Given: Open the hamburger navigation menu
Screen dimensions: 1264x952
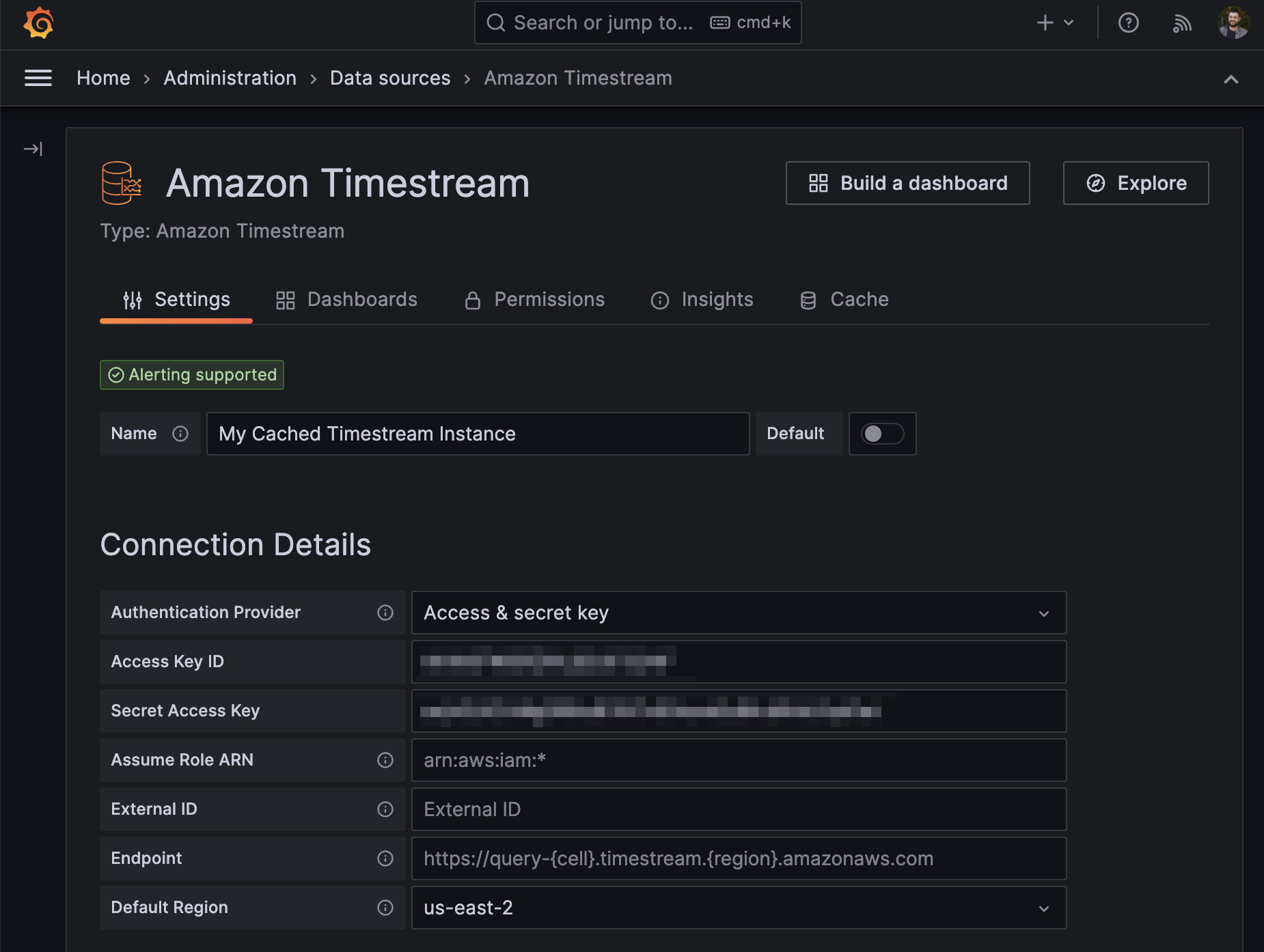Looking at the screenshot, I should click(38, 78).
